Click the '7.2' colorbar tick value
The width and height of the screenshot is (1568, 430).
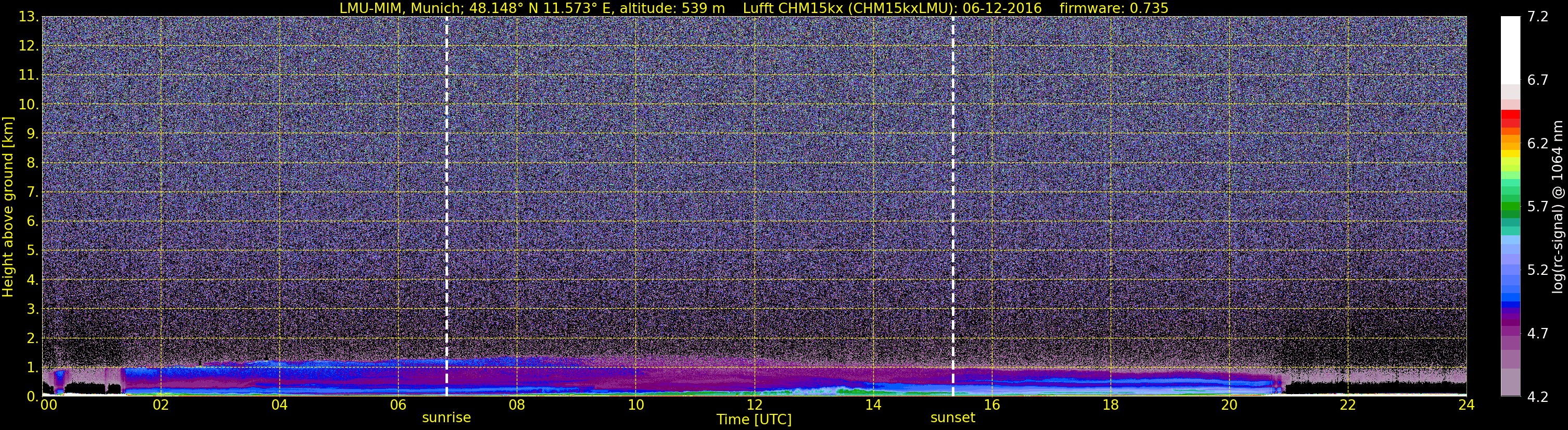[1538, 17]
